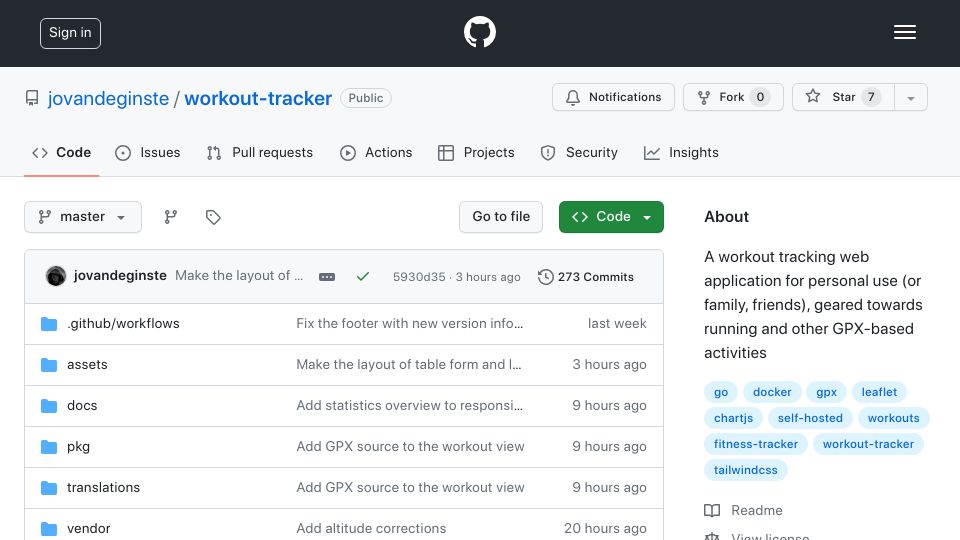Open the hamburger navigation menu
The width and height of the screenshot is (960, 540).
(904, 32)
